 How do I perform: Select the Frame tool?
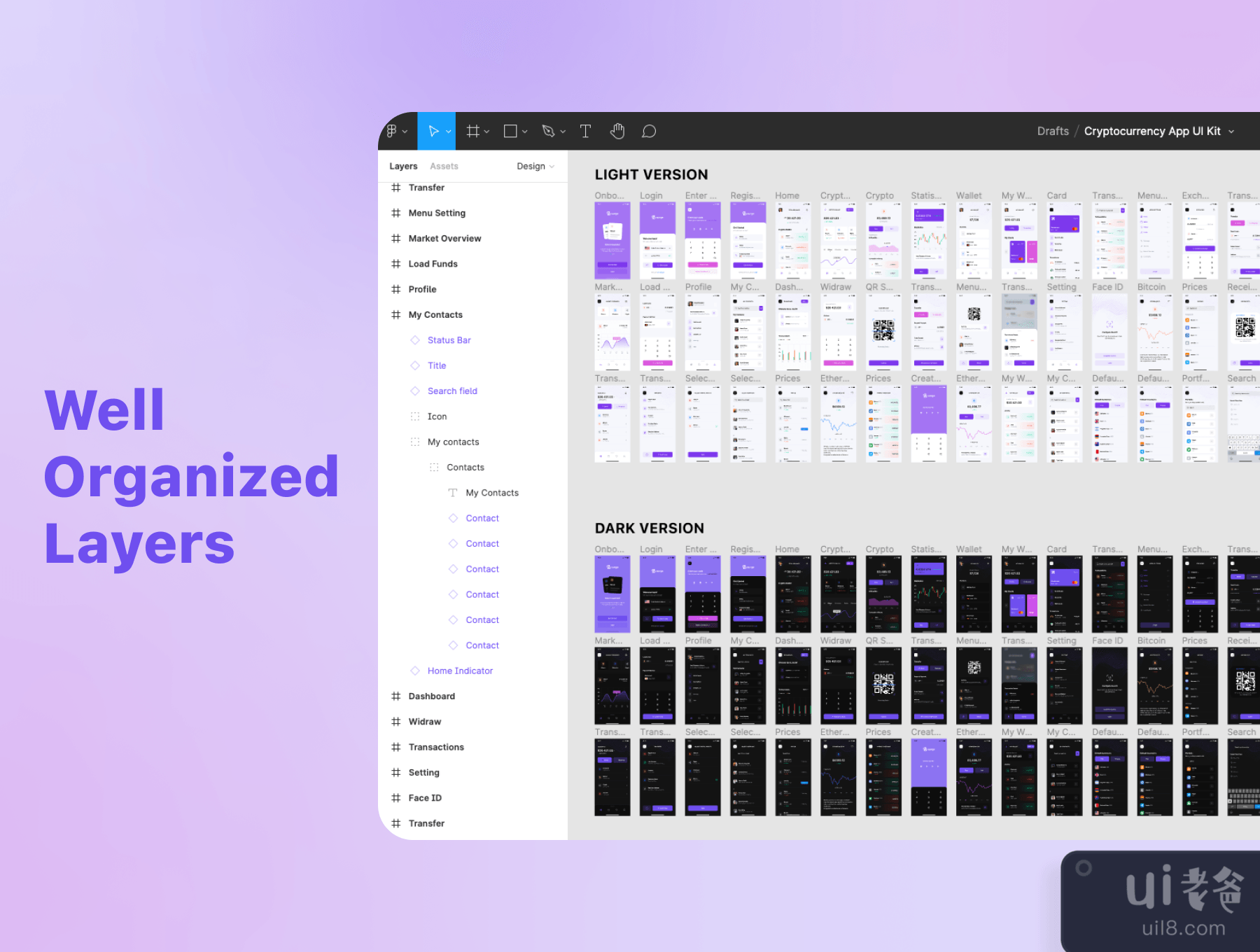point(473,131)
